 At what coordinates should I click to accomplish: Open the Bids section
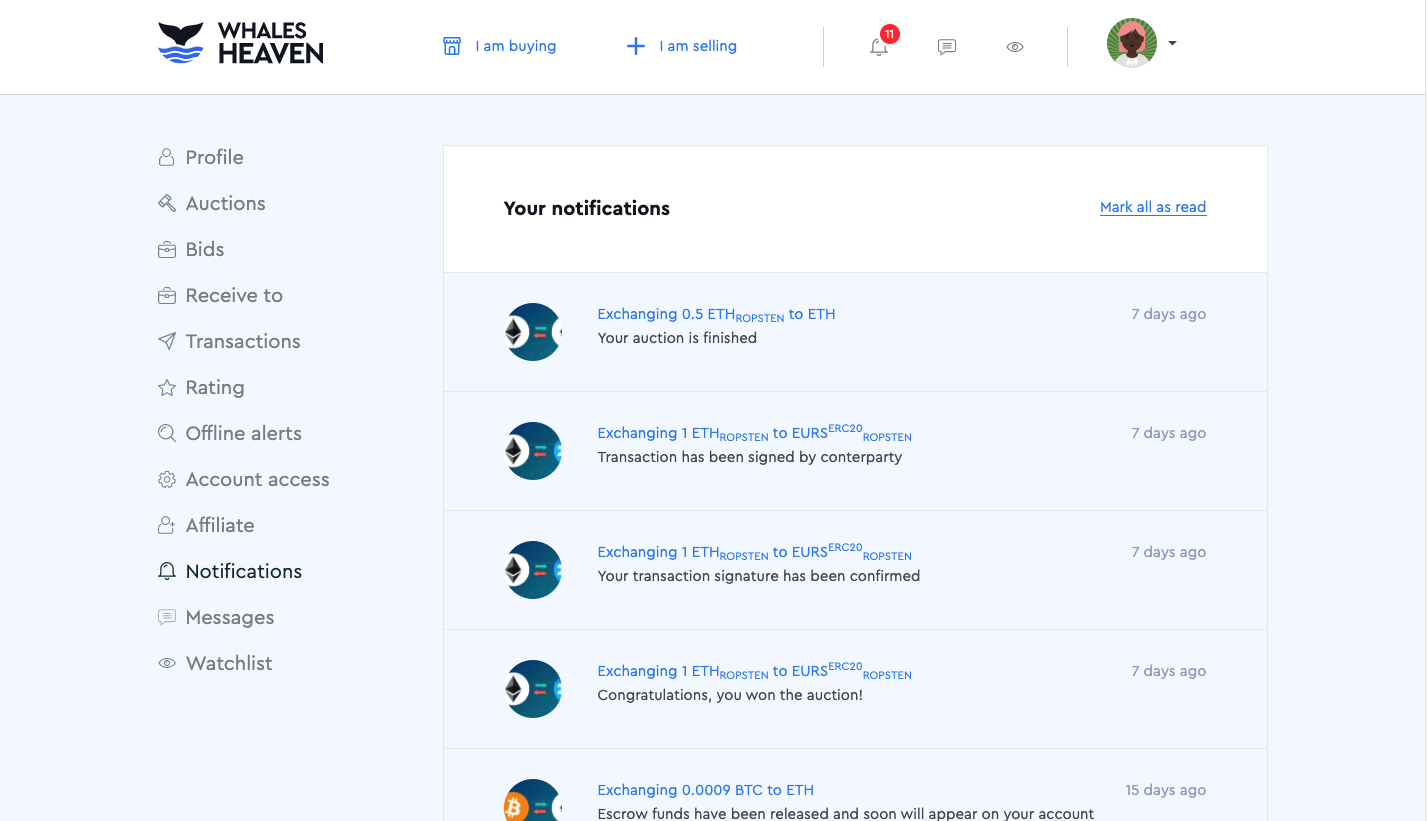(205, 249)
